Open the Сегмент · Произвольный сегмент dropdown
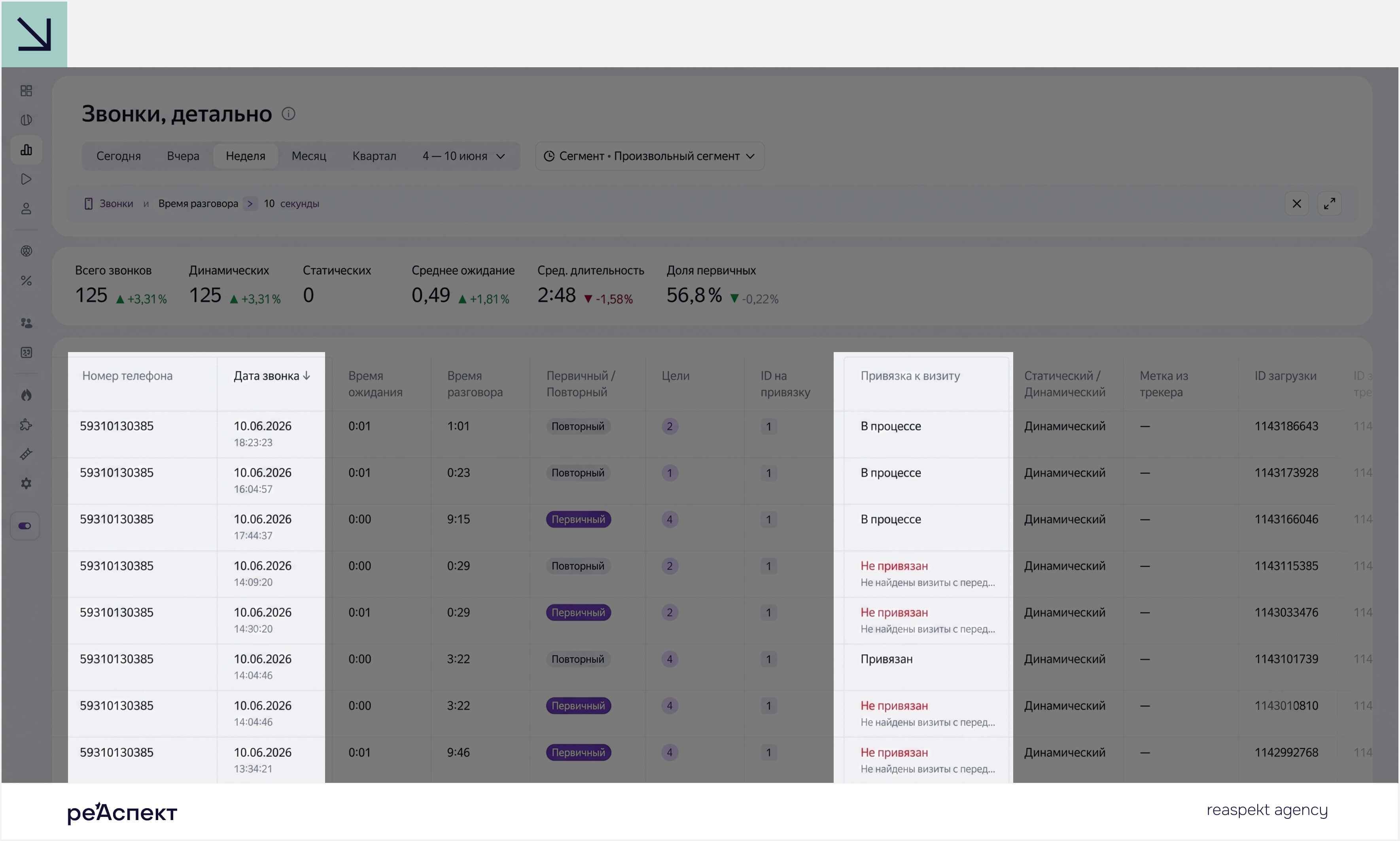 tap(649, 156)
